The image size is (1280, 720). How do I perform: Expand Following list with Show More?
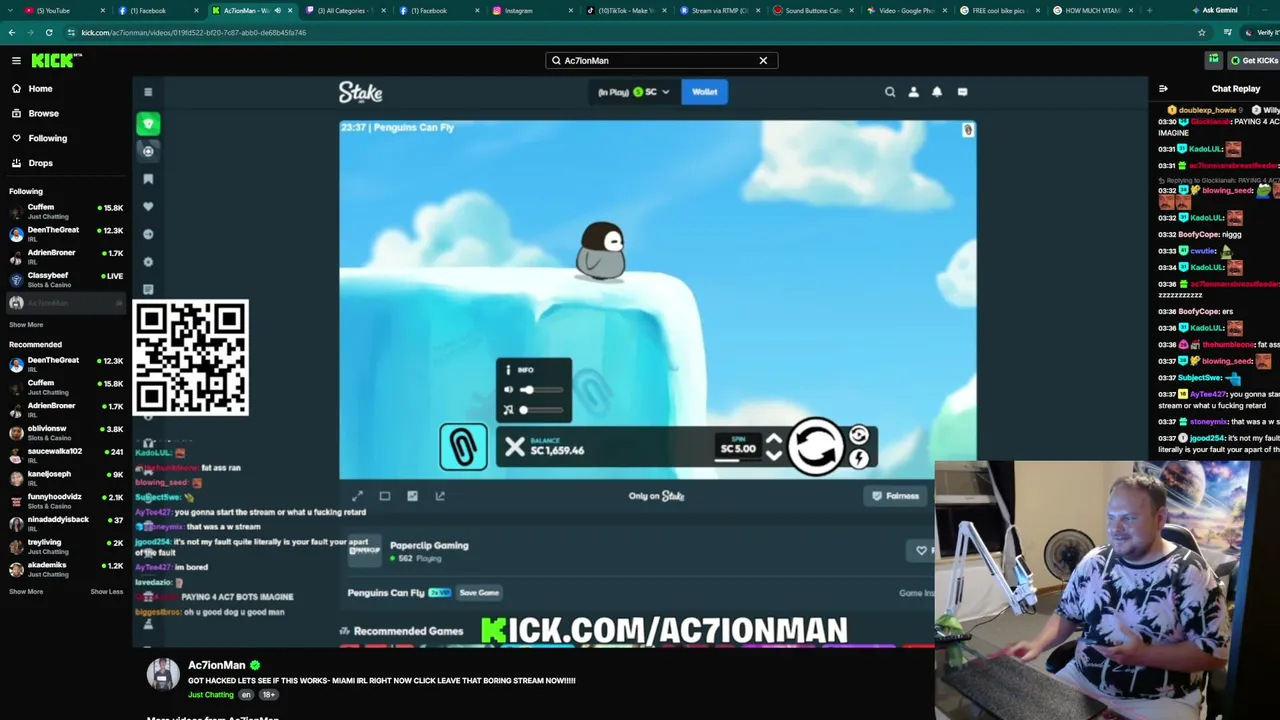coord(26,325)
